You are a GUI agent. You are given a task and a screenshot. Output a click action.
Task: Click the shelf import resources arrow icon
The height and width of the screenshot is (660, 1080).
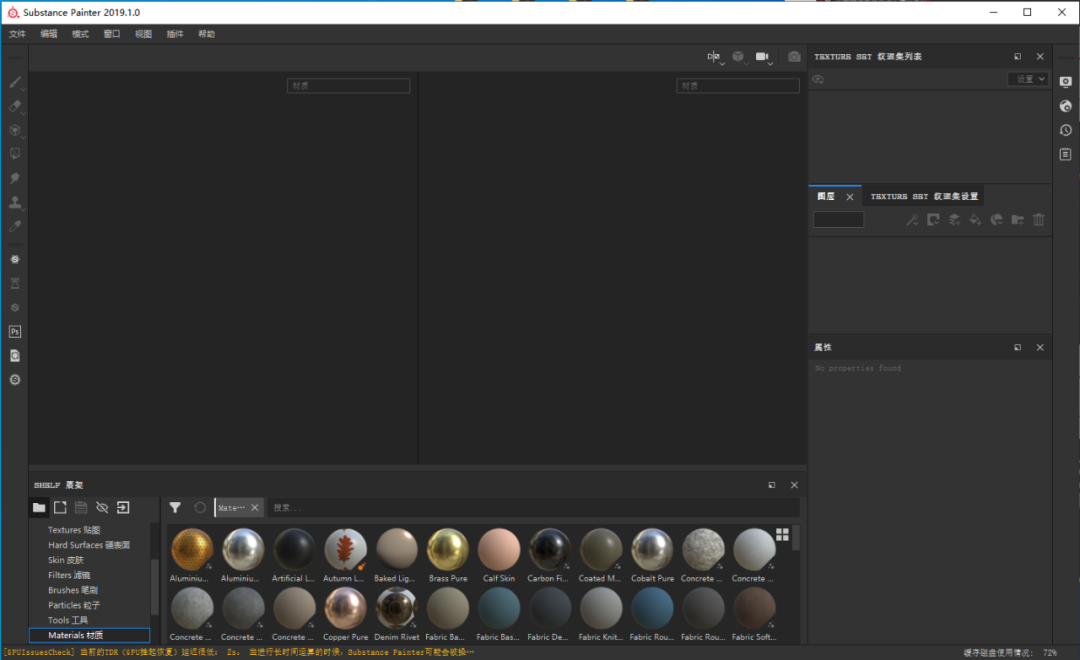(123, 508)
